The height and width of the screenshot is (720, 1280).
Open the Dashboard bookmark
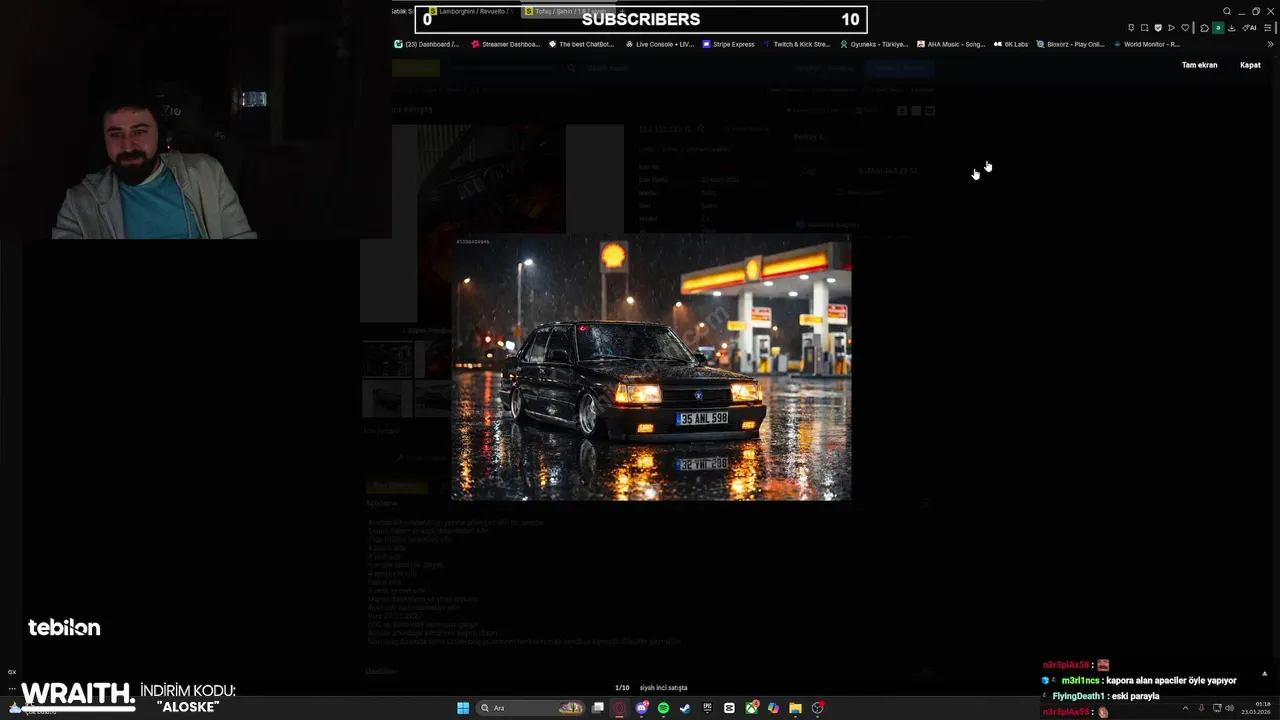(427, 44)
